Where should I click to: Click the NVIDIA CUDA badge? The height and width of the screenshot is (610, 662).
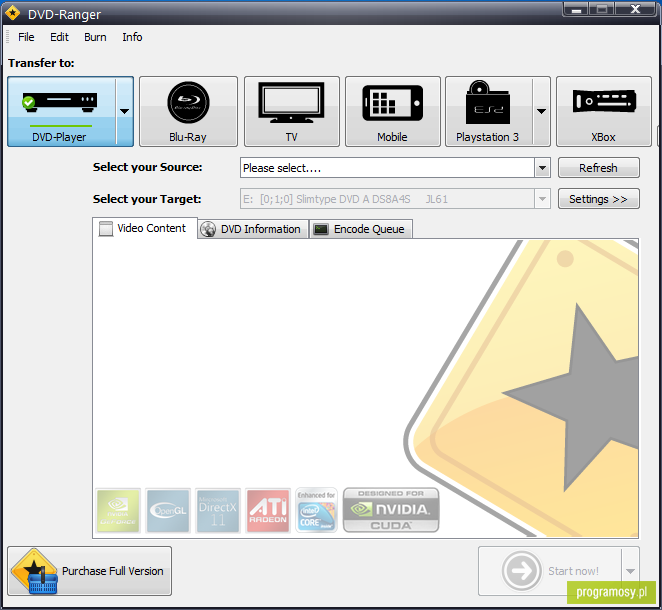(x=391, y=510)
